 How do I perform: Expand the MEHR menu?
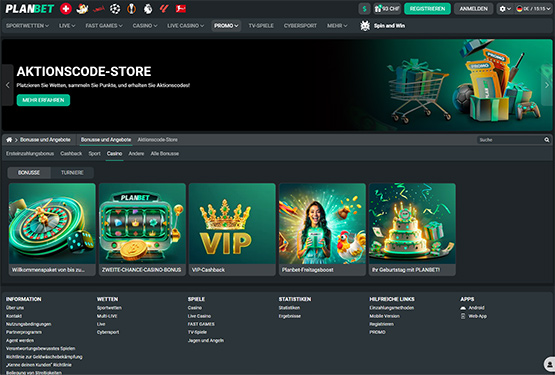337,25
